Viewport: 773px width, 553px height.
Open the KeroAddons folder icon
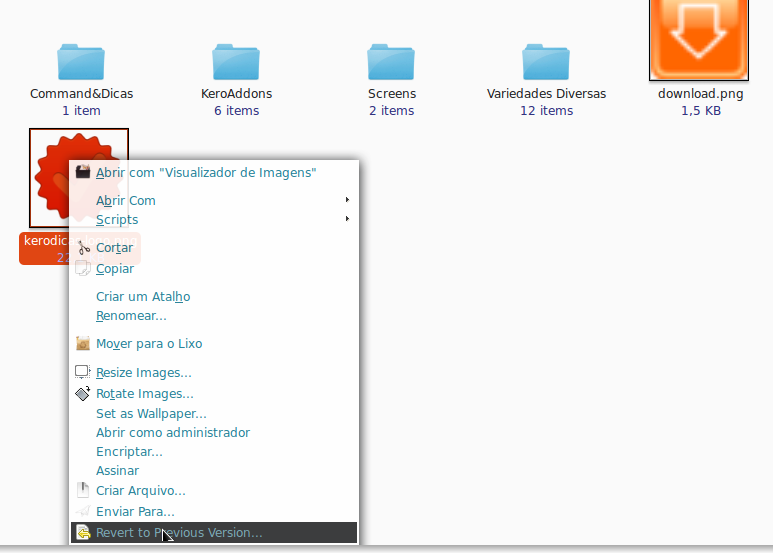tap(236, 62)
